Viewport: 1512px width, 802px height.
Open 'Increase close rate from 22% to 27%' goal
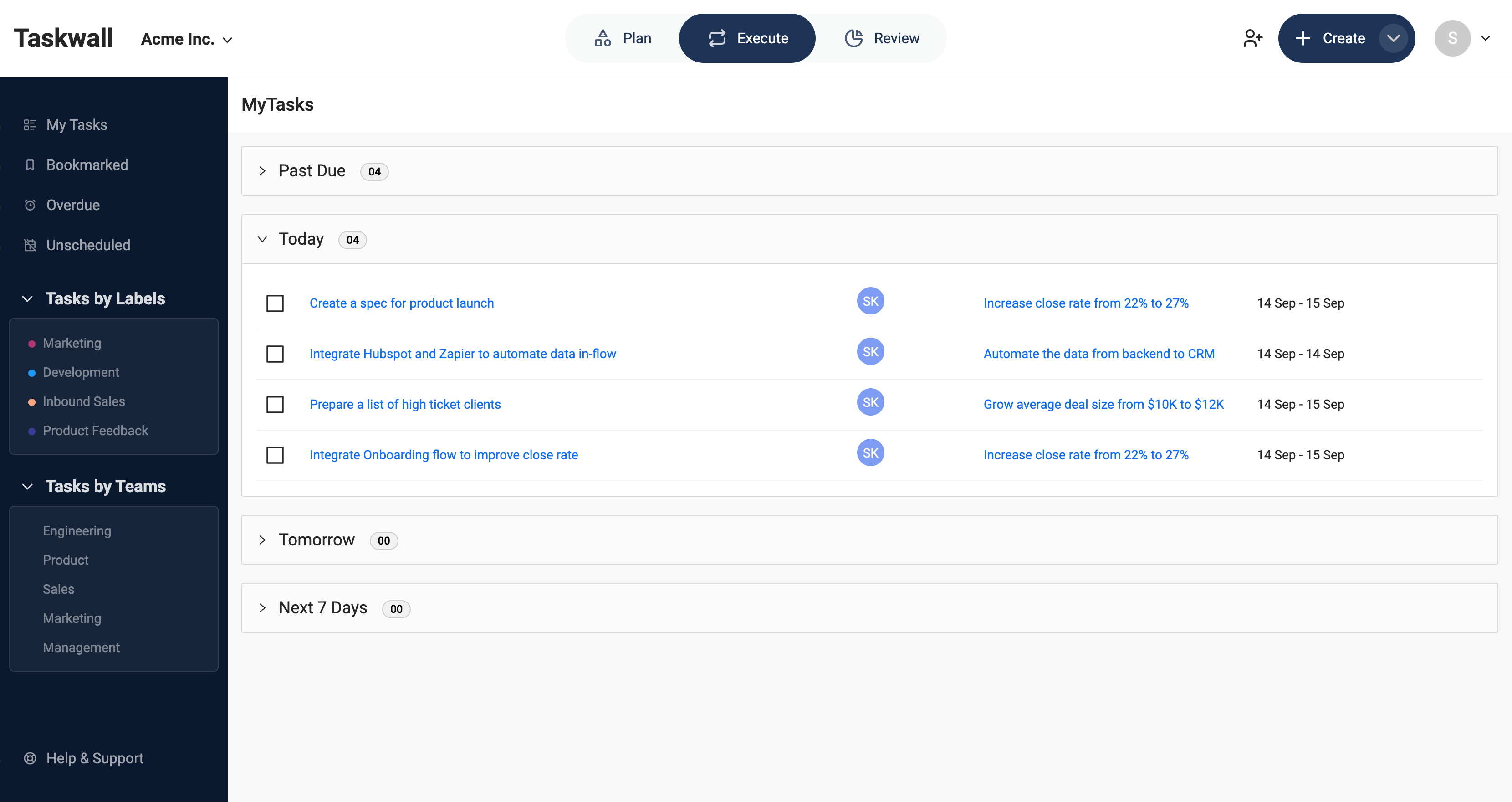(1086, 303)
